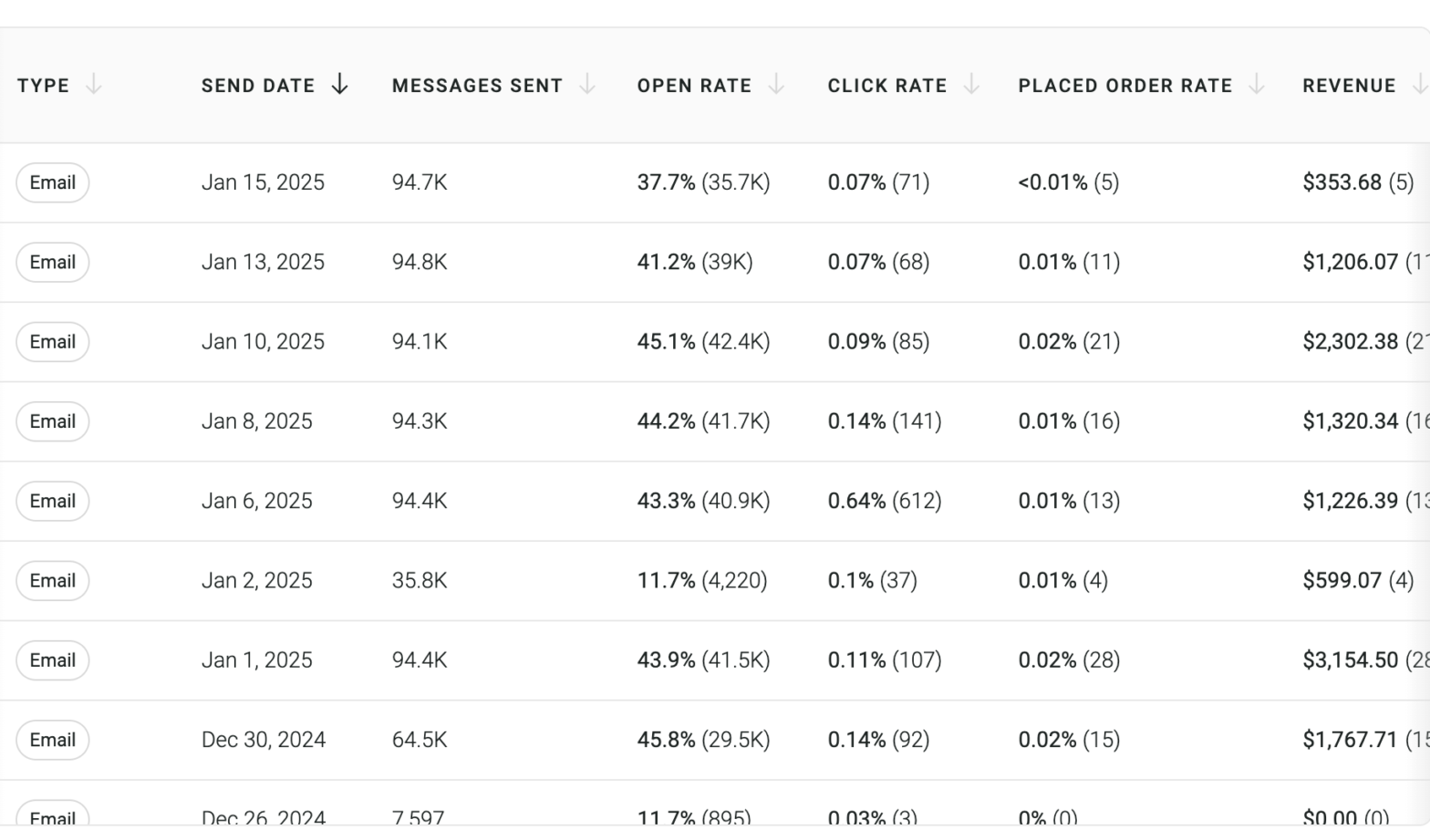Open the Jan 1, 2025 campaign row
This screenshot has width=1430, height=840.
click(x=257, y=659)
